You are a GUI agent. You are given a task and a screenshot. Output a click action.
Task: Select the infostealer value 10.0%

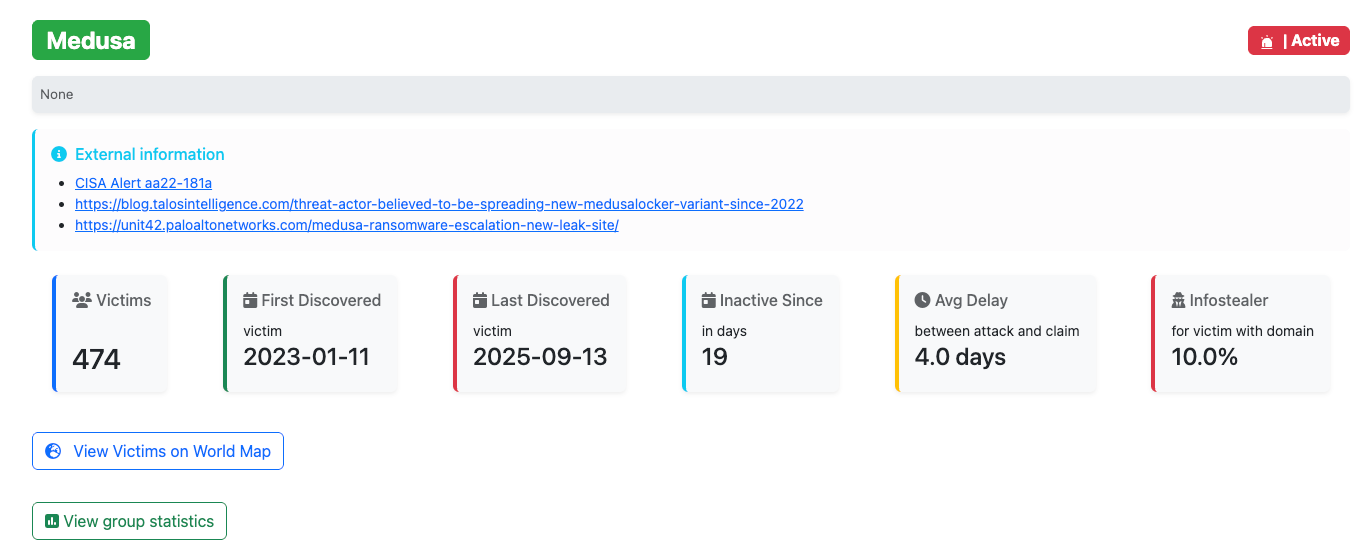click(x=1205, y=357)
